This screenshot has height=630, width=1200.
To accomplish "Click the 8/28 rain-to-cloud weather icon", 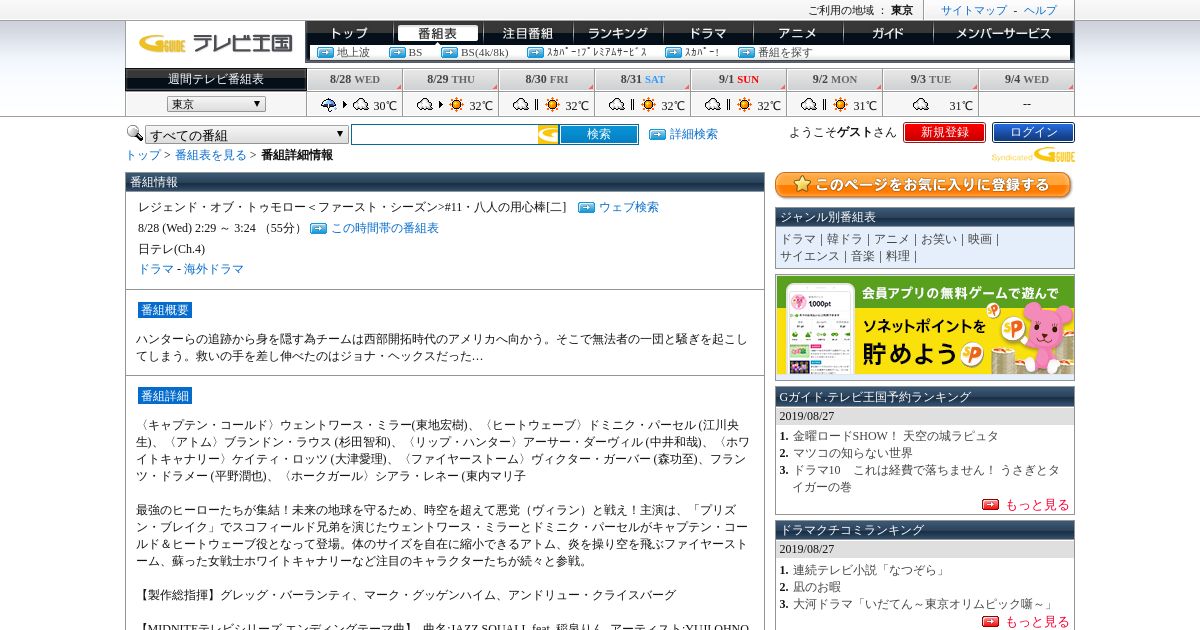I will pos(344,104).
